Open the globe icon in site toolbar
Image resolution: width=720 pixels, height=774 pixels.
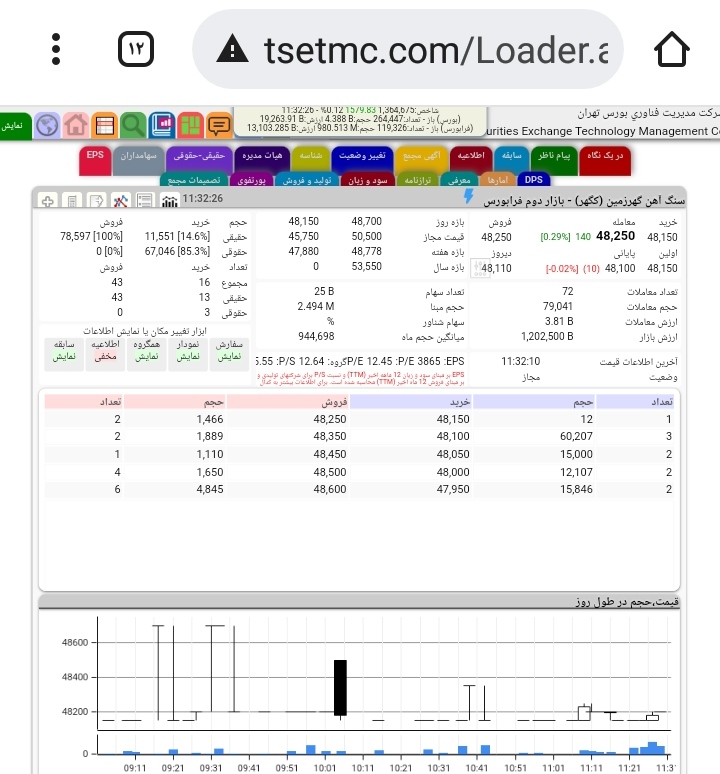click(x=47, y=125)
